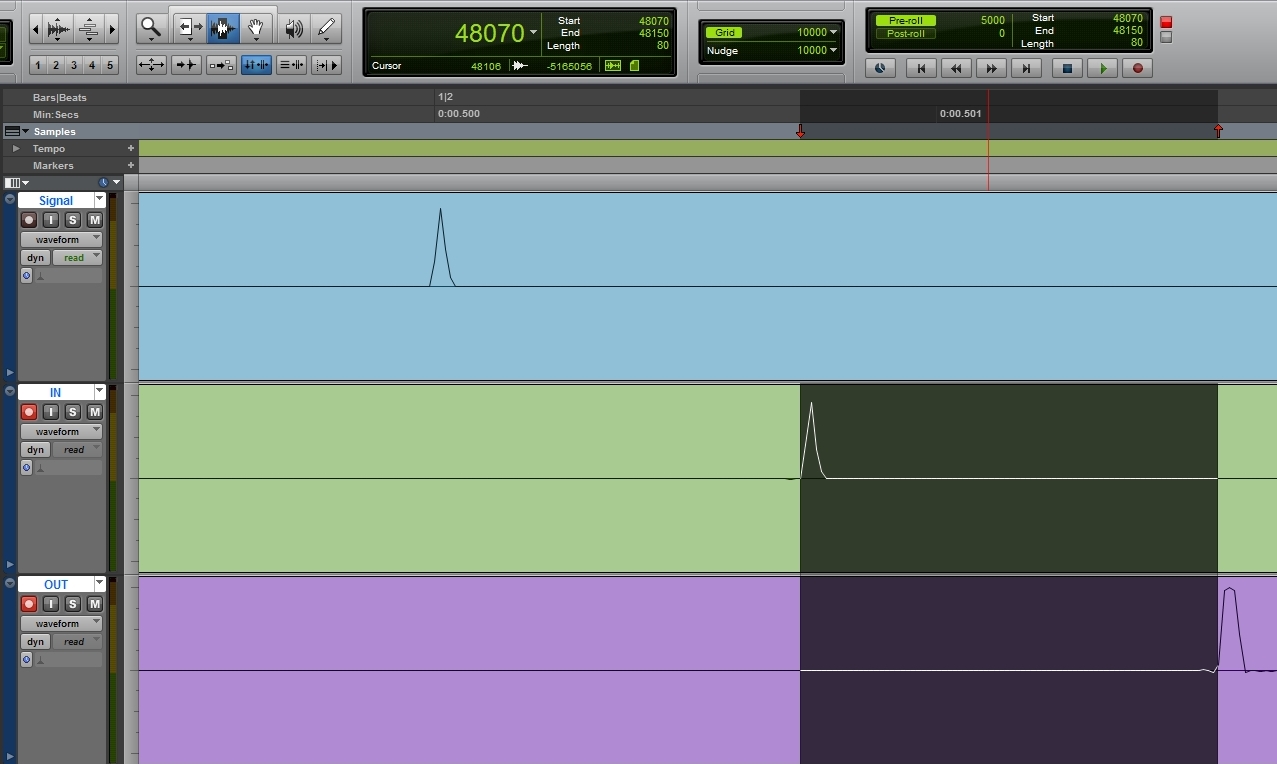Add a marker with Markers plus button
The image size is (1277, 764).
click(130, 166)
